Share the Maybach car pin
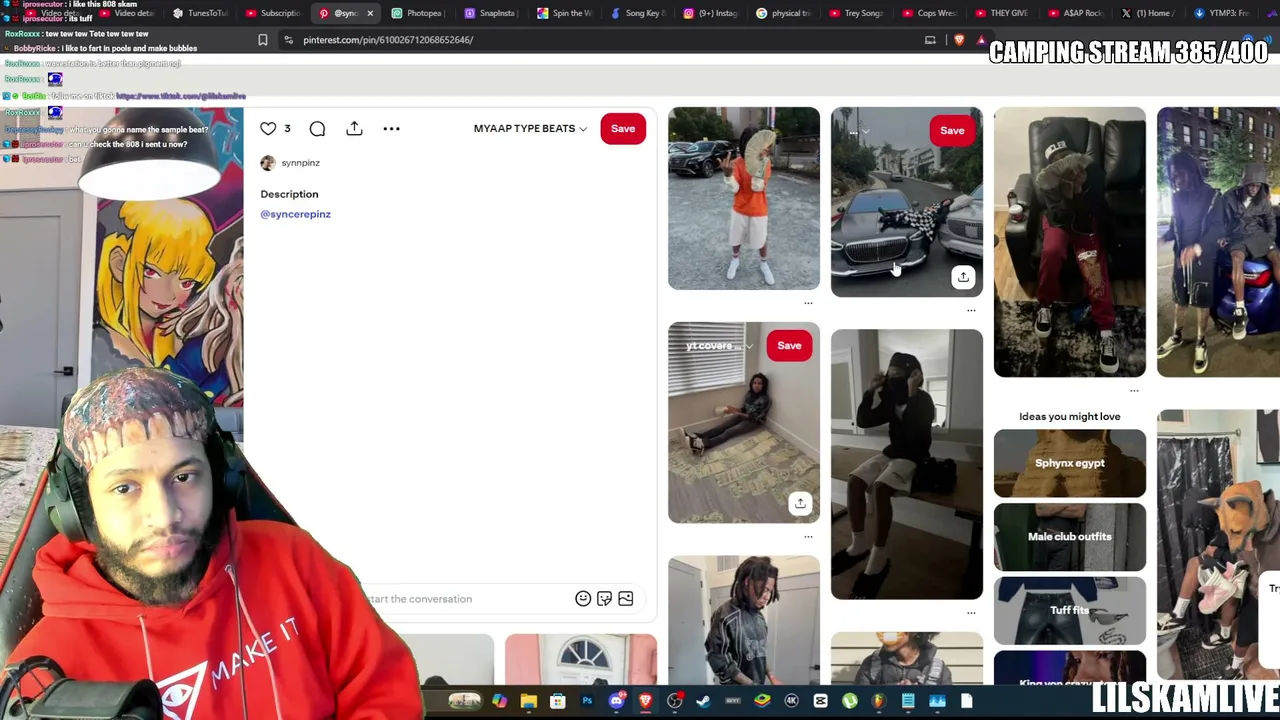This screenshot has width=1280, height=720. pyautogui.click(x=963, y=277)
